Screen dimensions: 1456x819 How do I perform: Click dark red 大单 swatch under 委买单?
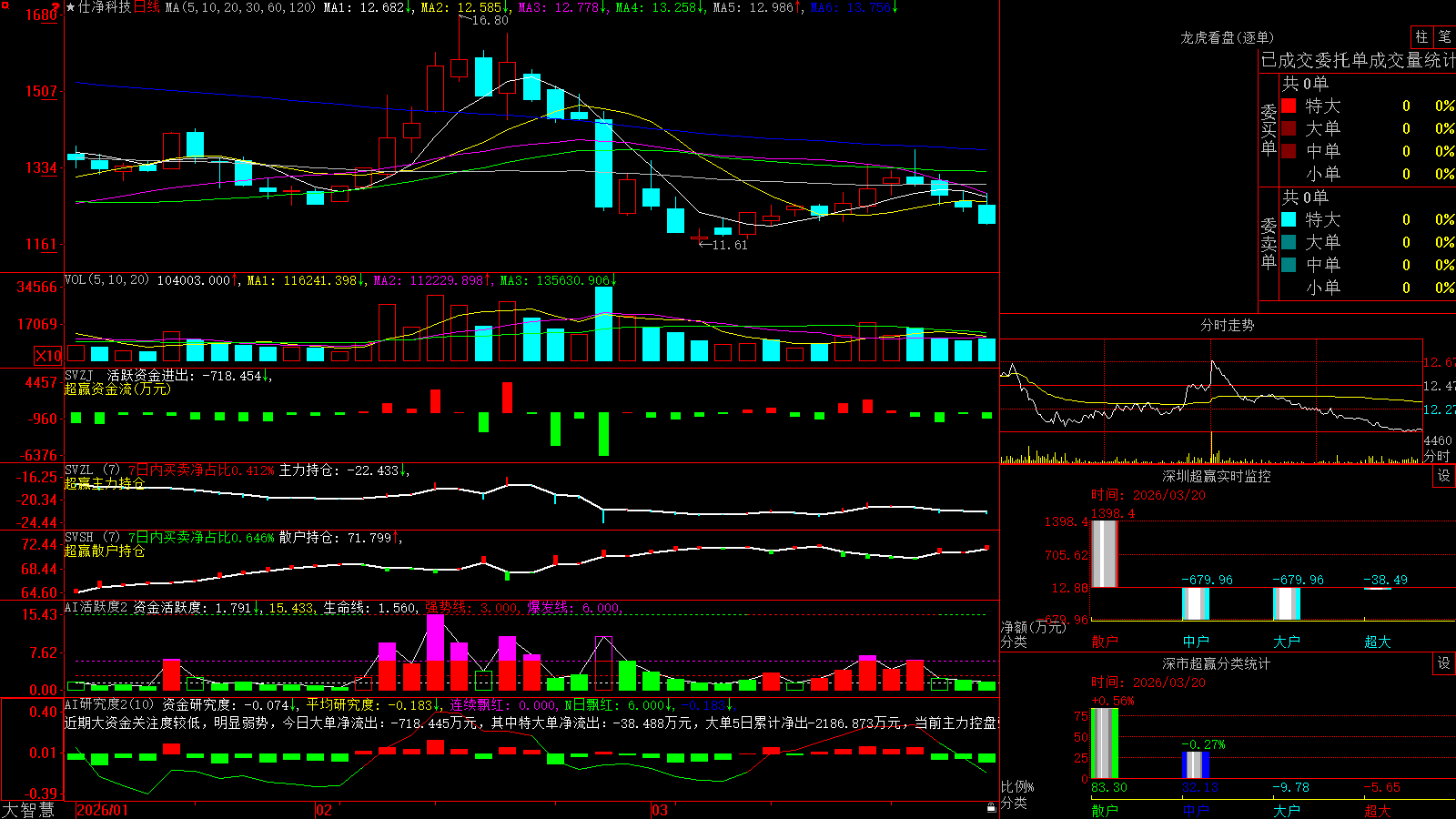pyautogui.click(x=1289, y=128)
